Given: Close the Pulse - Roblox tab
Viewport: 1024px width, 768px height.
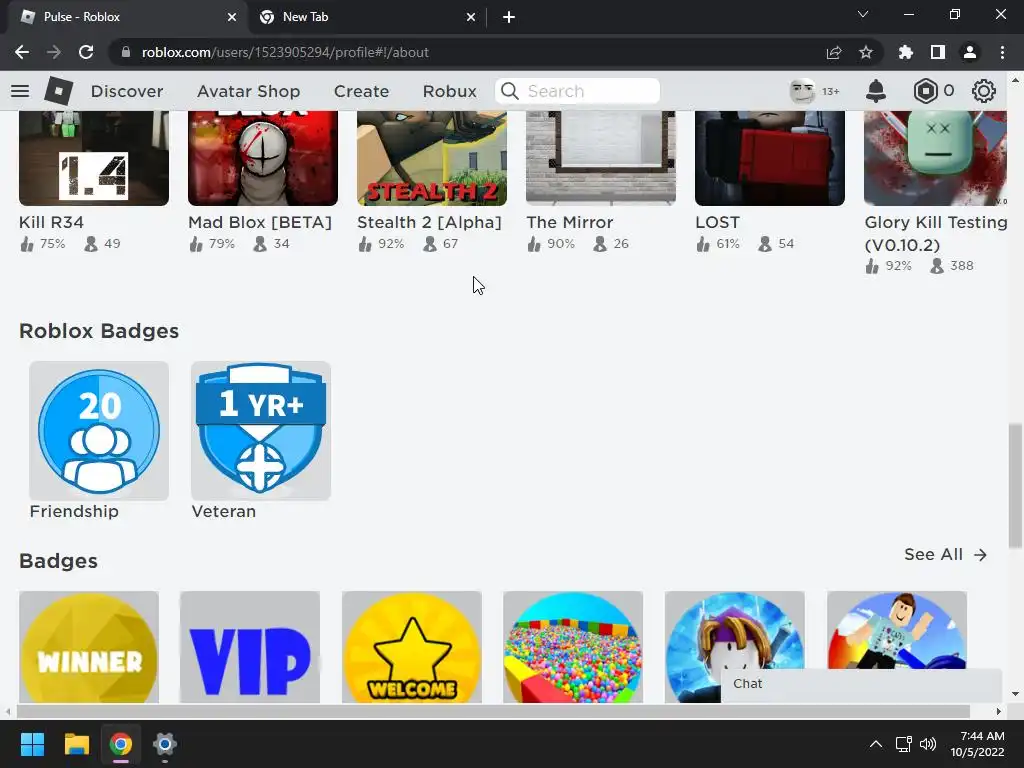Looking at the screenshot, I should click(232, 17).
